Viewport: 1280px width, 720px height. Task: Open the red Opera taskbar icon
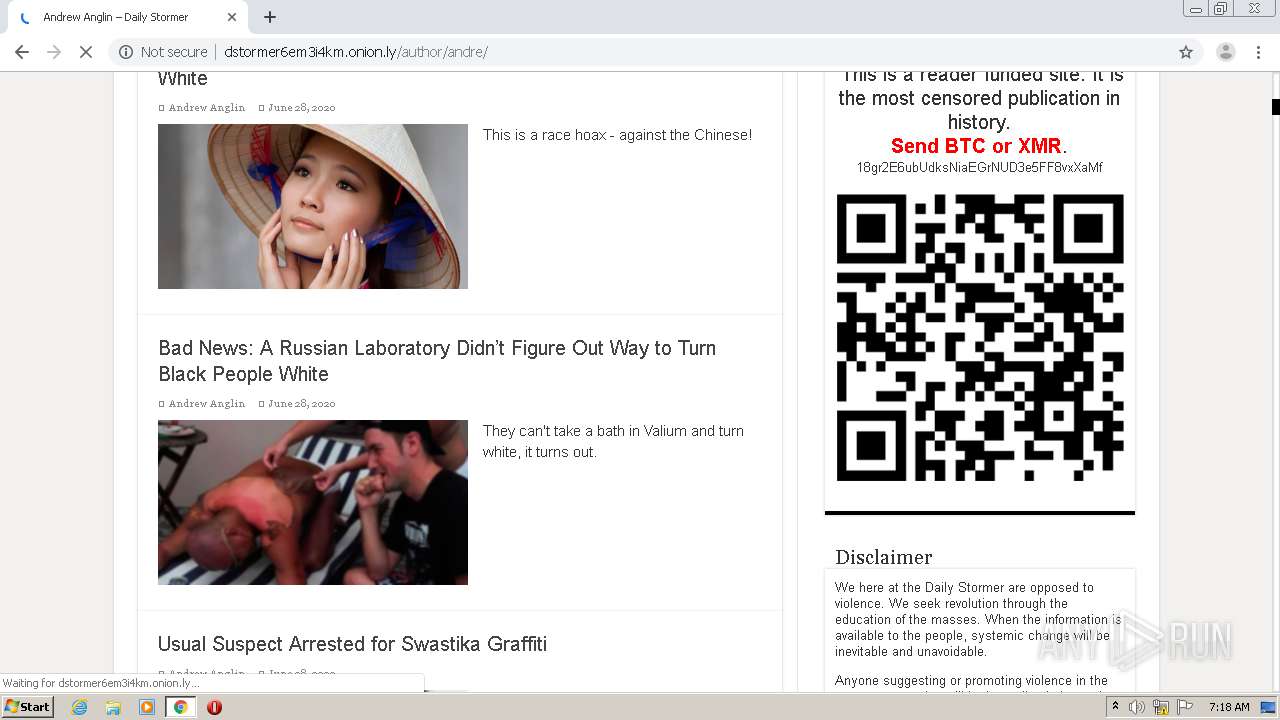(x=214, y=707)
